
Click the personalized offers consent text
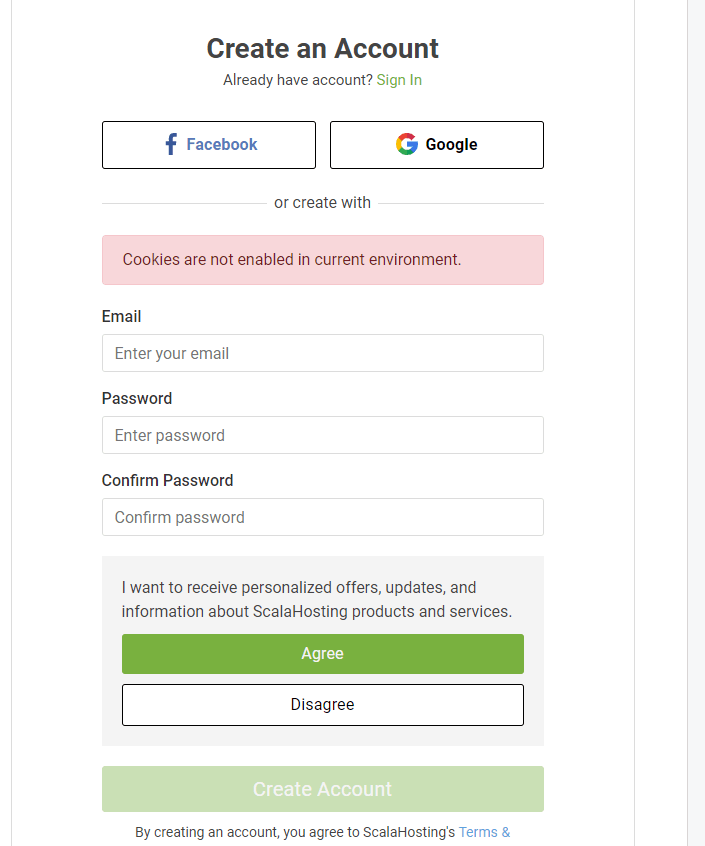316,599
